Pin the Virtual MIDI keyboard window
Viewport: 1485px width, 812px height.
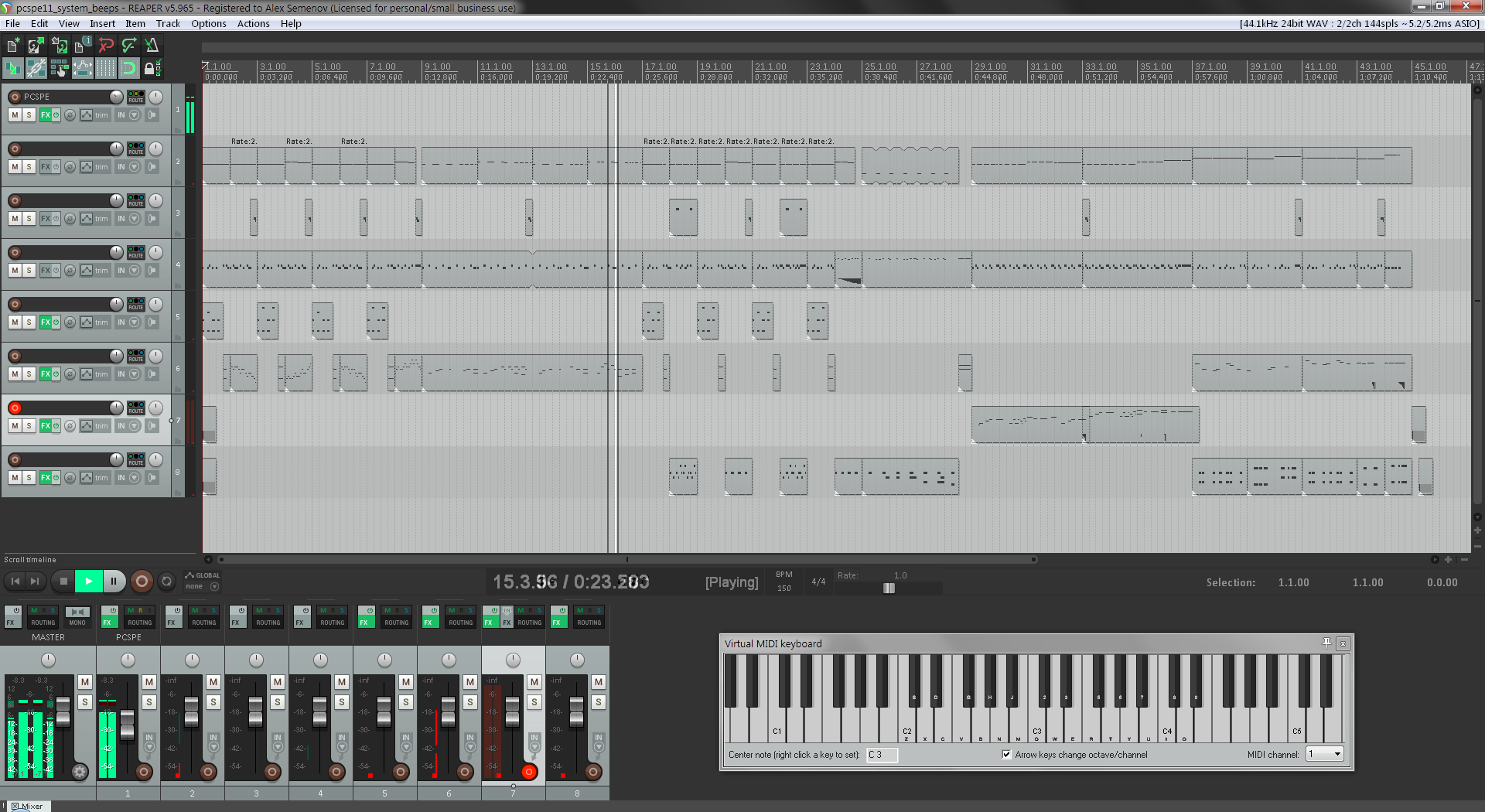(1326, 643)
